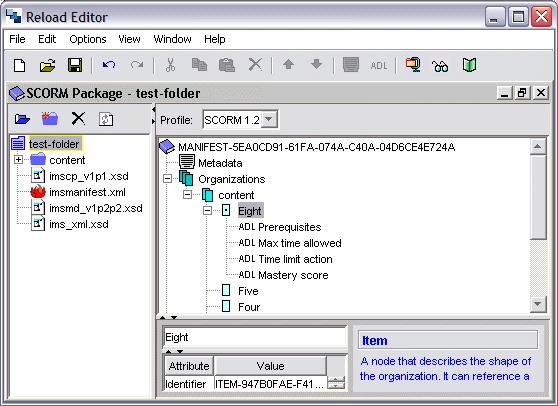The width and height of the screenshot is (558, 406).
Task: Click the binoculars search icon
Action: (440, 66)
